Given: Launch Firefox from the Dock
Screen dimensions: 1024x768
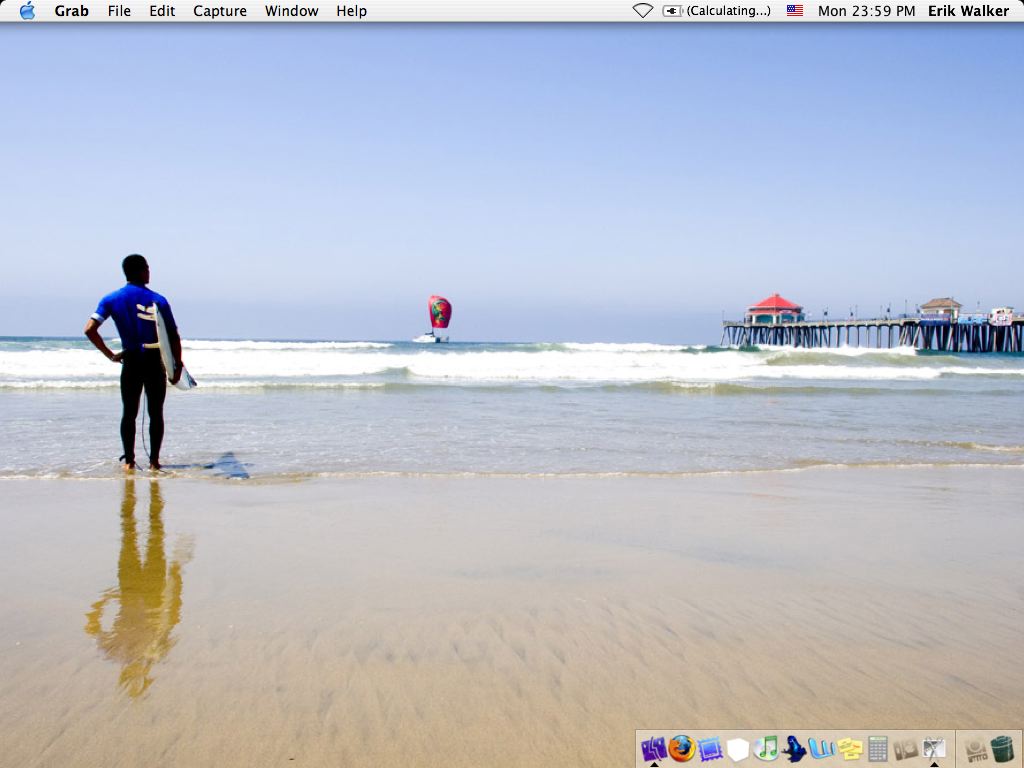Looking at the screenshot, I should point(682,748).
